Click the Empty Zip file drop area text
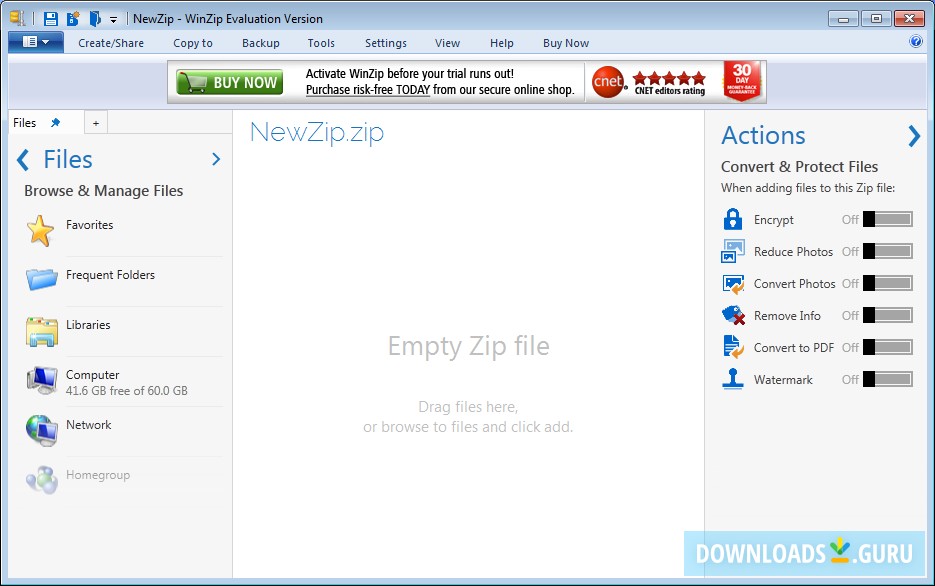This screenshot has width=935, height=586. 469,346
